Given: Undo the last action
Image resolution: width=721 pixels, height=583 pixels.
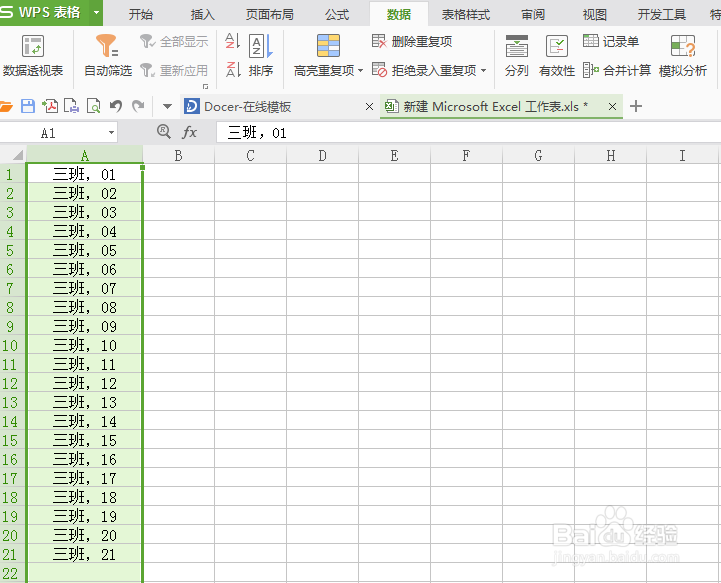Looking at the screenshot, I should point(116,107).
